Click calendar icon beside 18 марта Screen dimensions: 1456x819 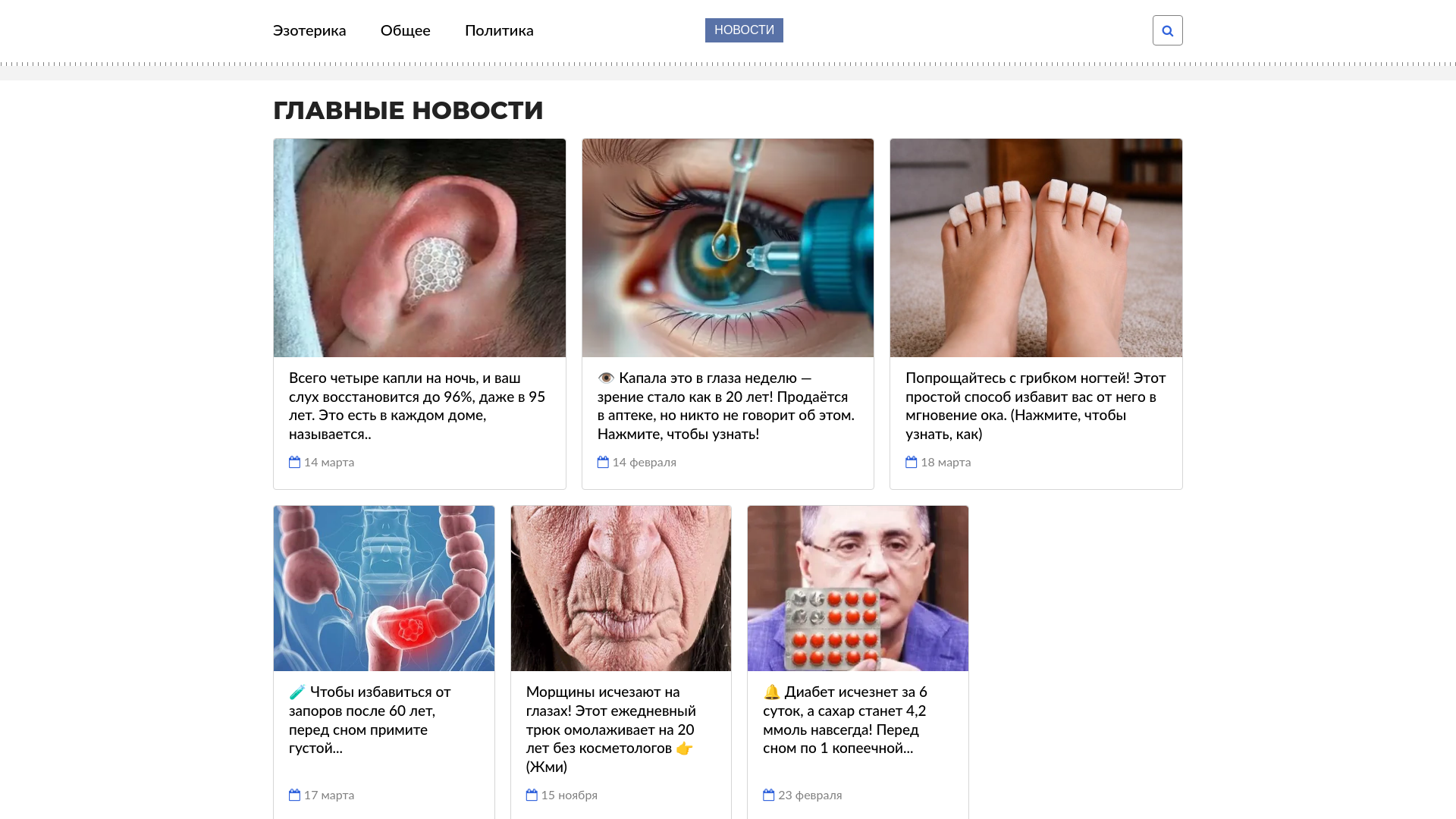click(912, 462)
